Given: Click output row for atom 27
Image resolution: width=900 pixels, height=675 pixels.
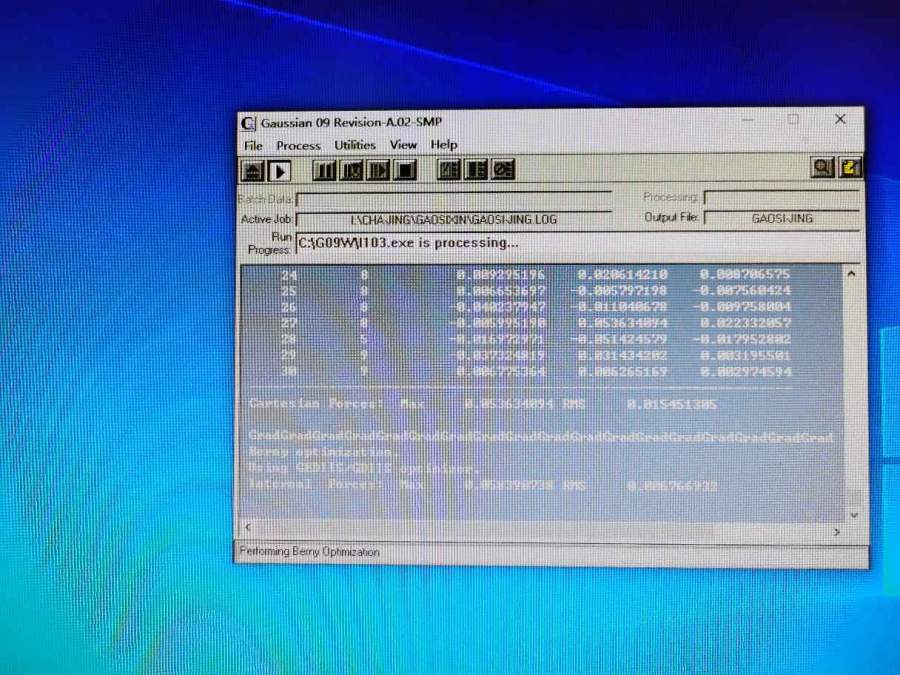Looking at the screenshot, I should point(536,324).
